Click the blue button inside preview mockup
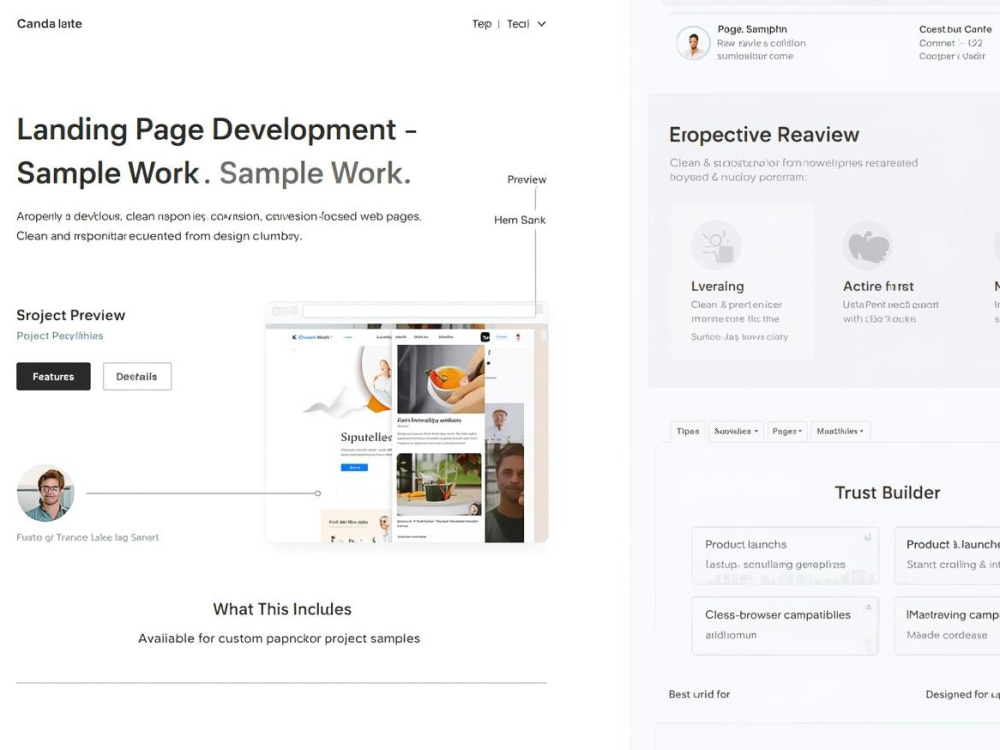Viewport: 1000px width, 750px height. (355, 467)
